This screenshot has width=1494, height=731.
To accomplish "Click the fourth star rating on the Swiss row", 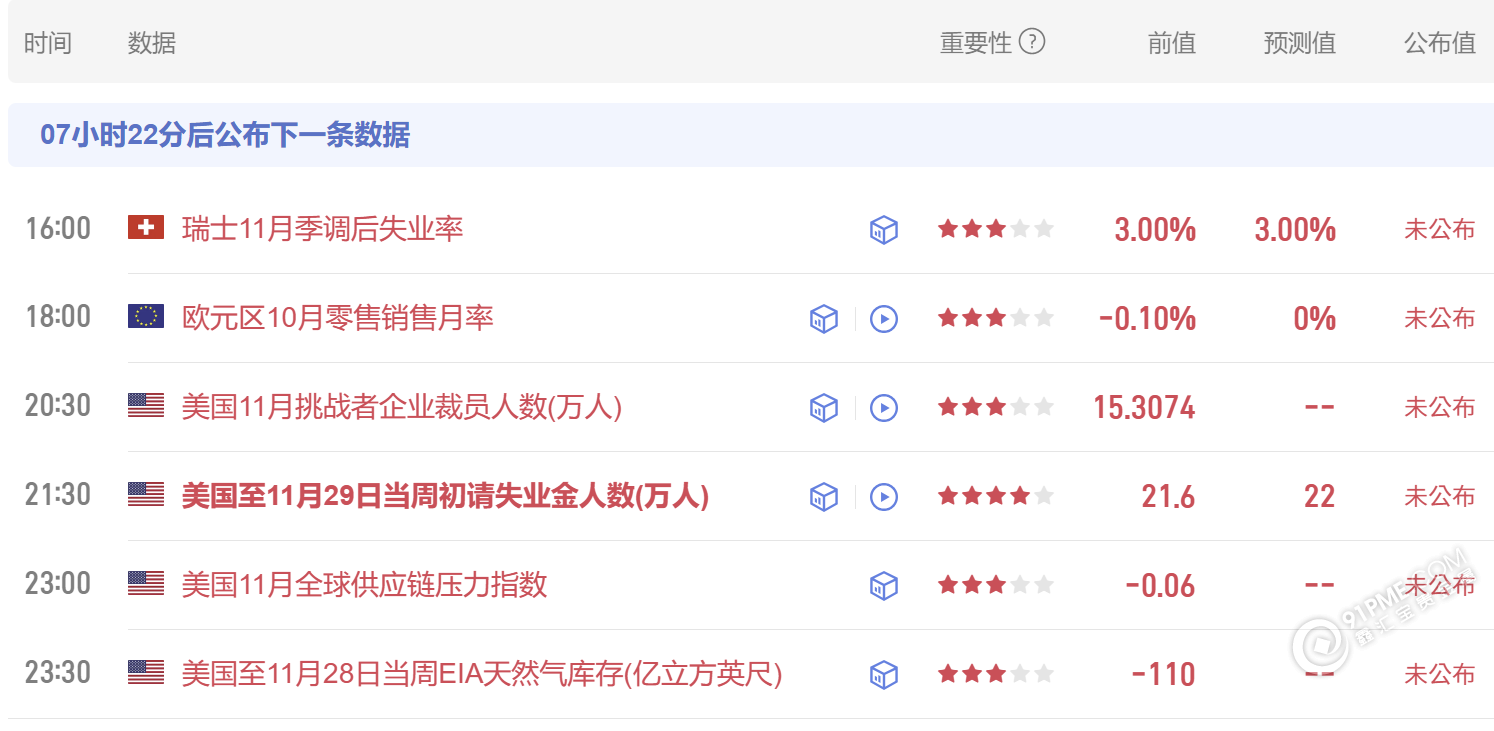I will [x=1022, y=229].
